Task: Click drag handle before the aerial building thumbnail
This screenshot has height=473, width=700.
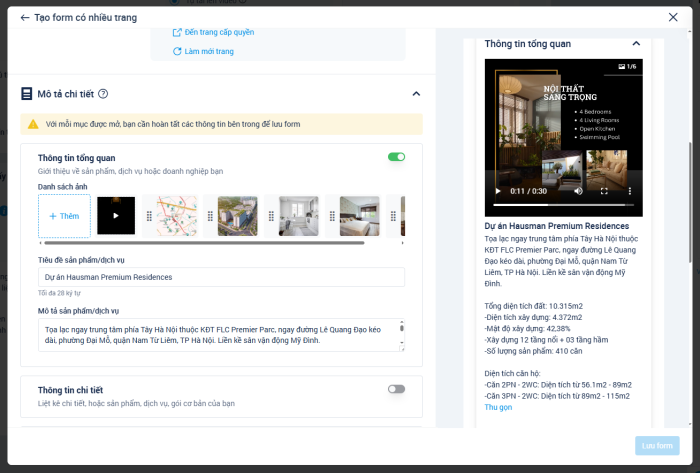Action: point(210,216)
